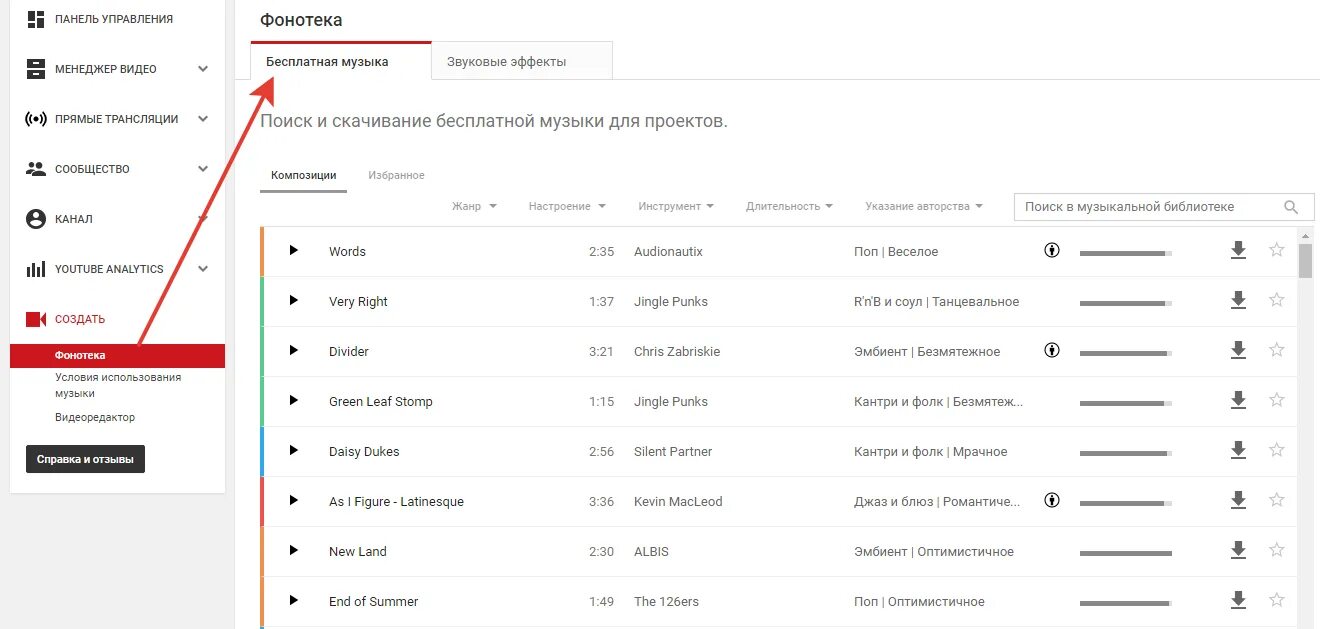Click artist name Chris Zabriskie
This screenshot has height=629, width=1320.
677,351
